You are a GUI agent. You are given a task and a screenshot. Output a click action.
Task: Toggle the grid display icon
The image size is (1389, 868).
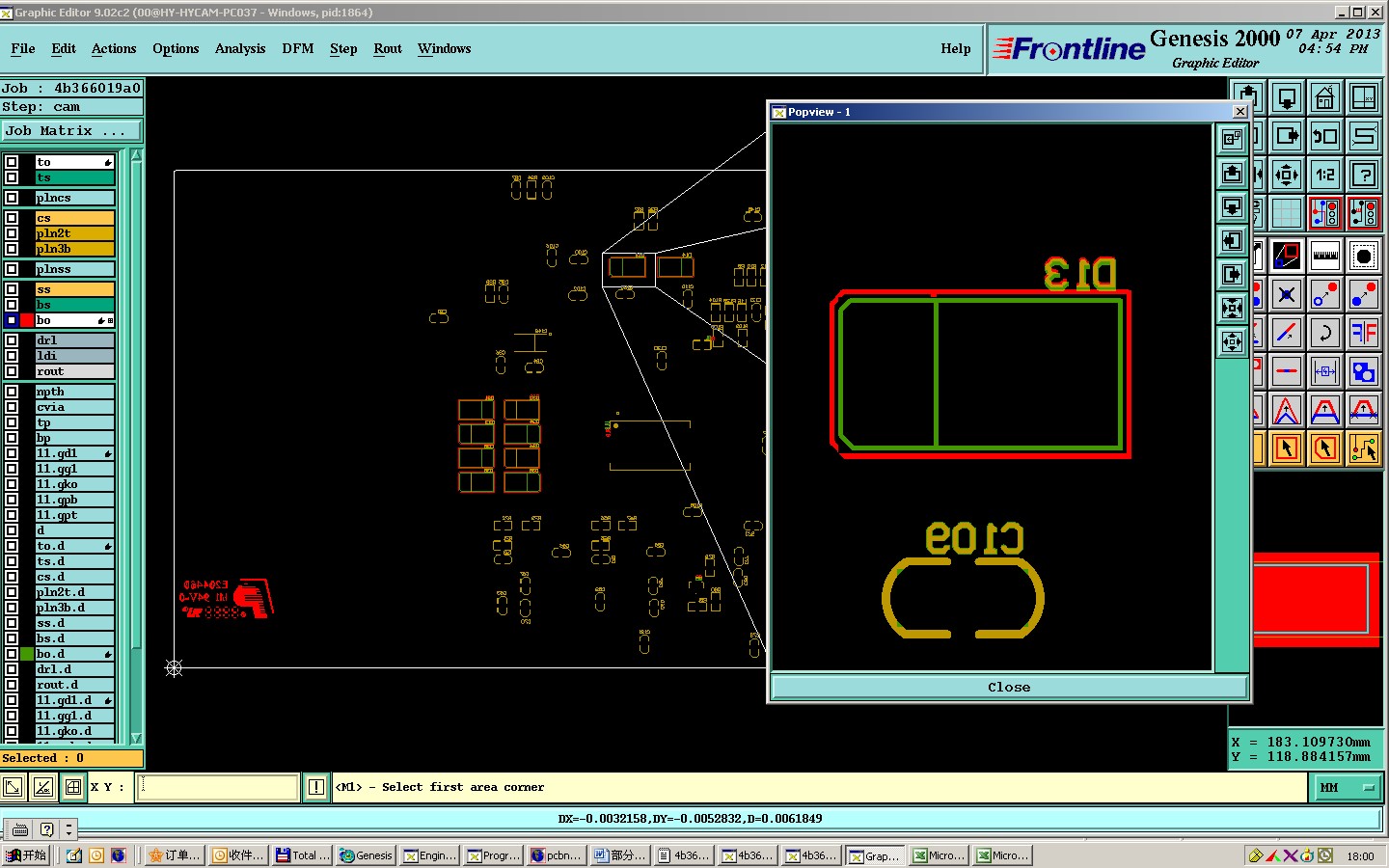click(1287, 213)
